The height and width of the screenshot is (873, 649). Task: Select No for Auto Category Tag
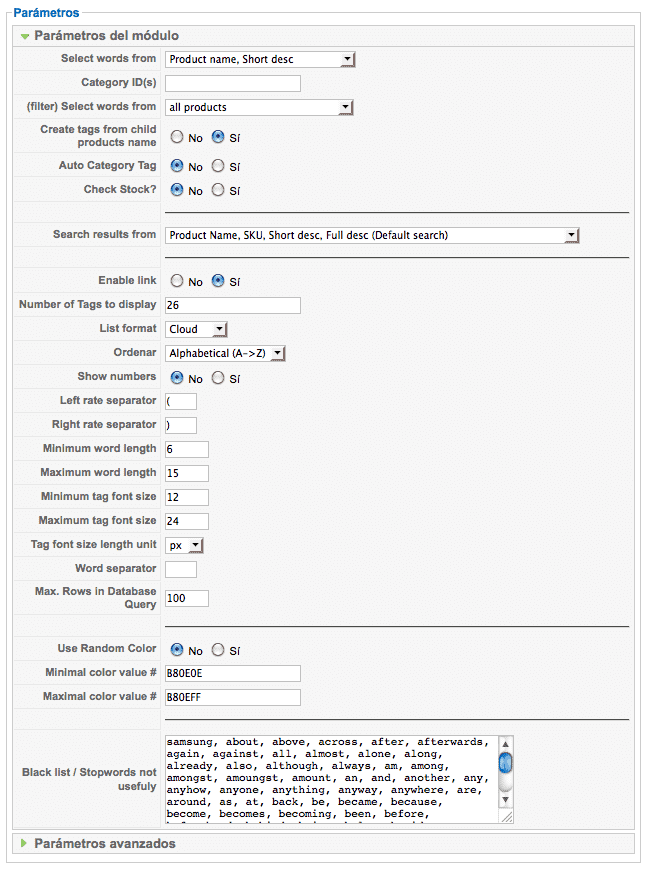177,165
